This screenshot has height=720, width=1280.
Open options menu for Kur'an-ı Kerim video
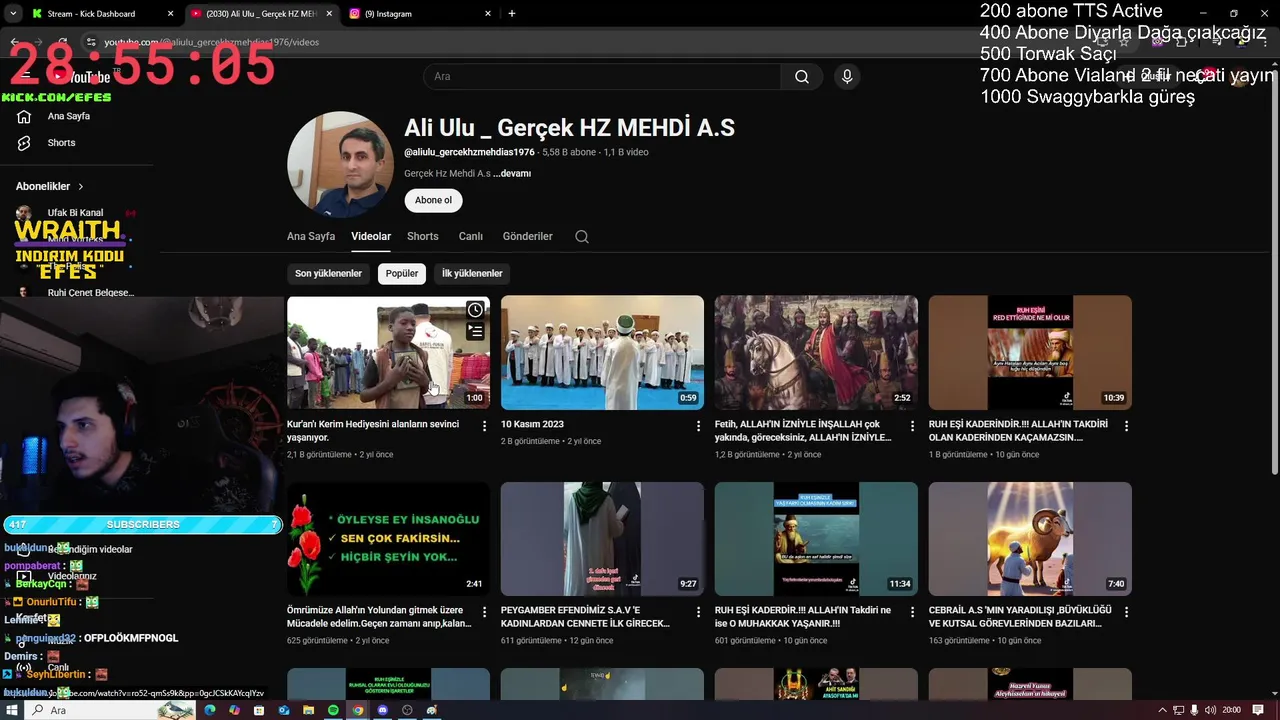485,426
